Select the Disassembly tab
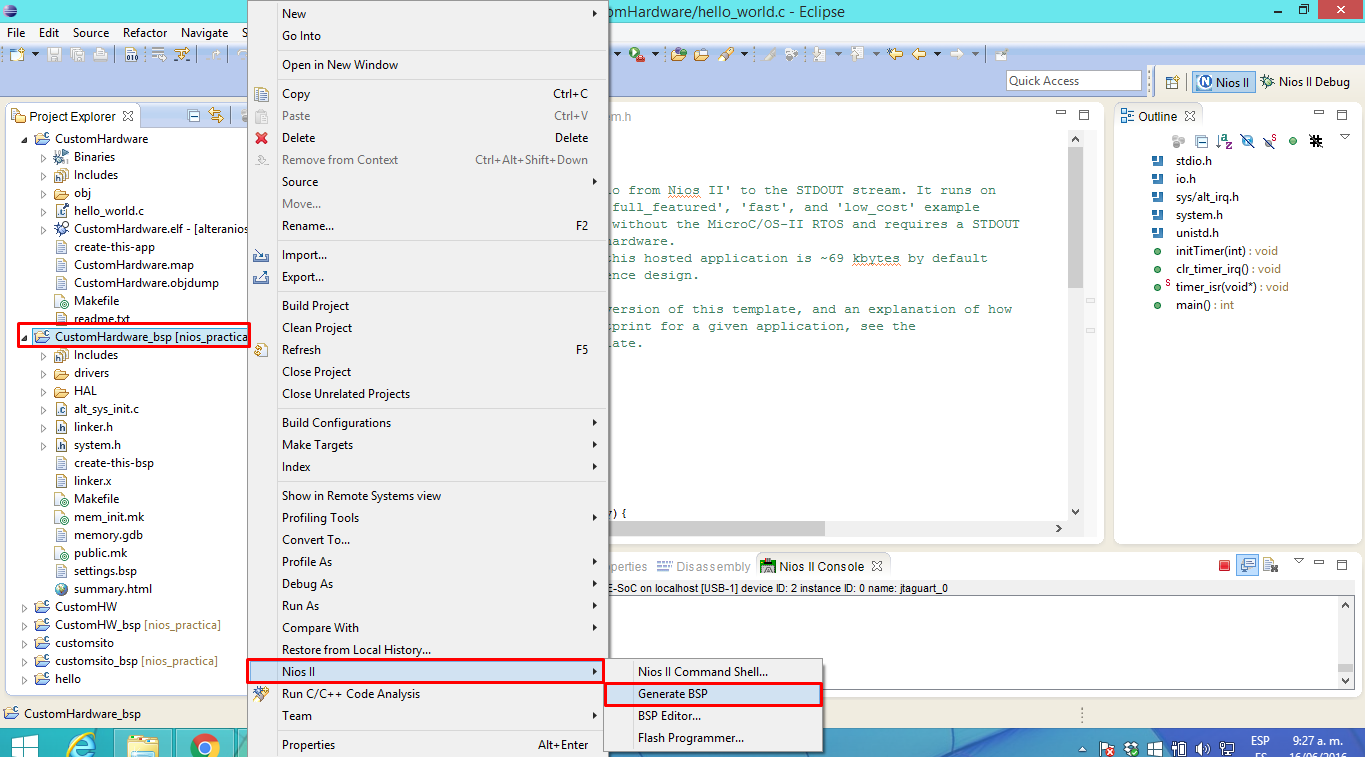The width and height of the screenshot is (1365, 757). pos(705,567)
